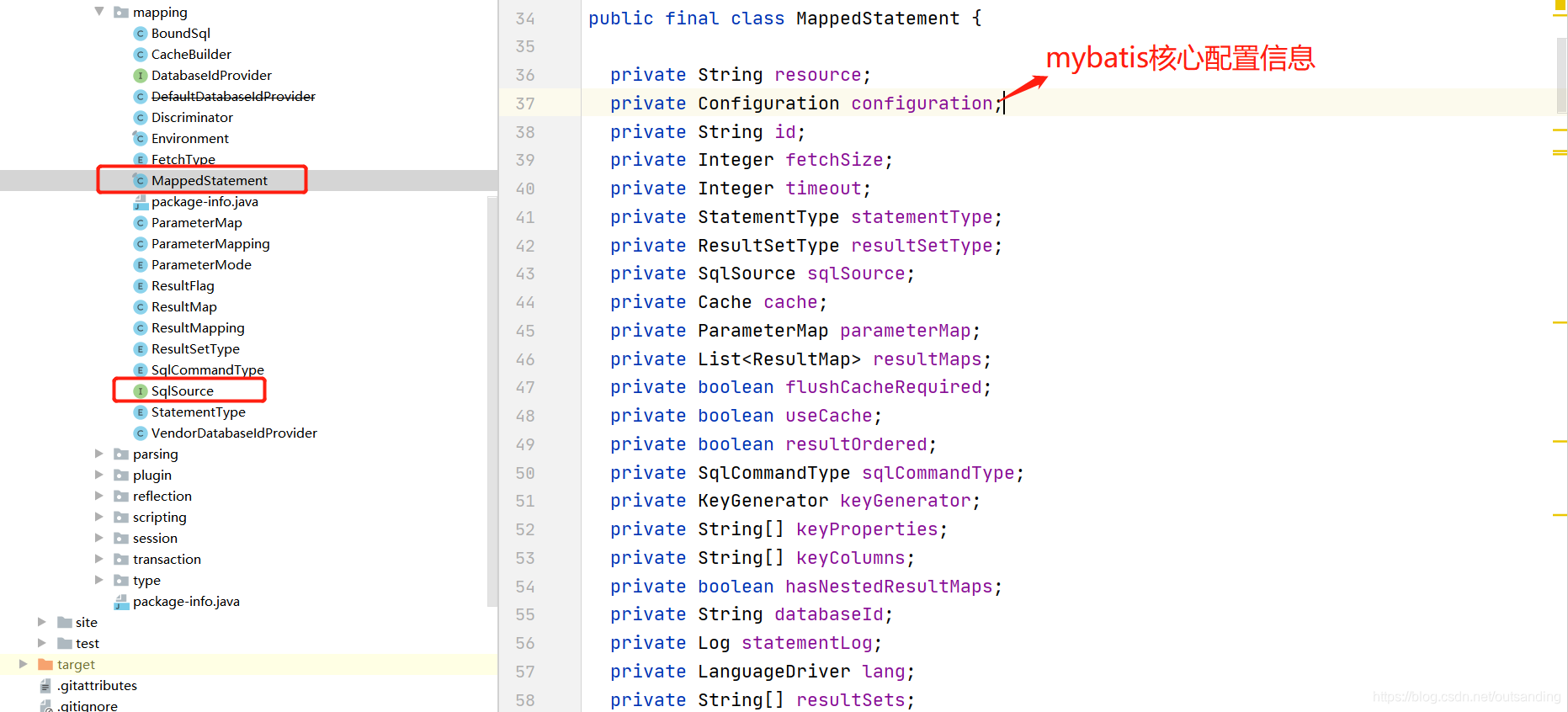
Task: Select root package-info.java below type
Action: click(186, 602)
